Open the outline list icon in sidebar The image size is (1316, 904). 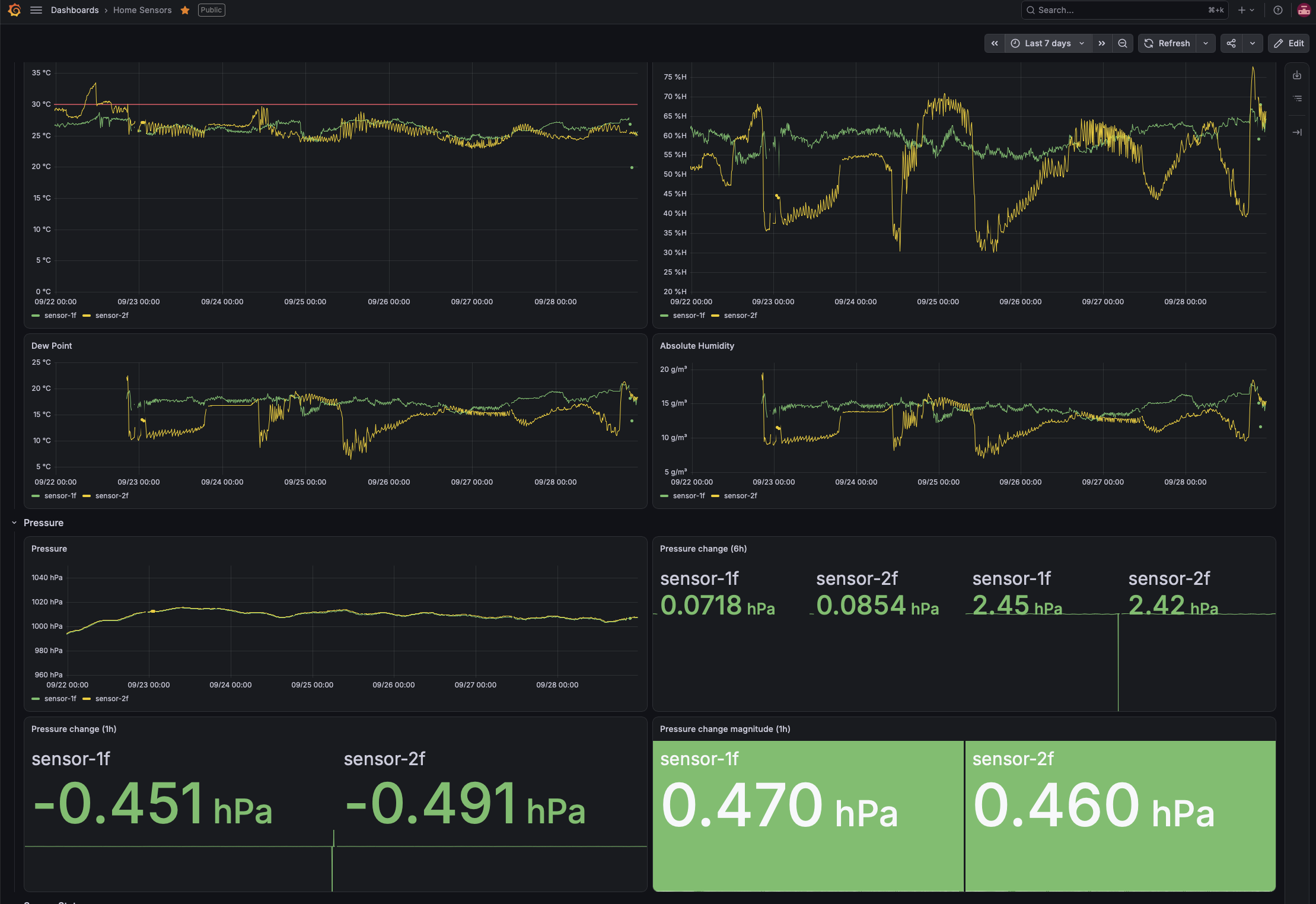1297,98
